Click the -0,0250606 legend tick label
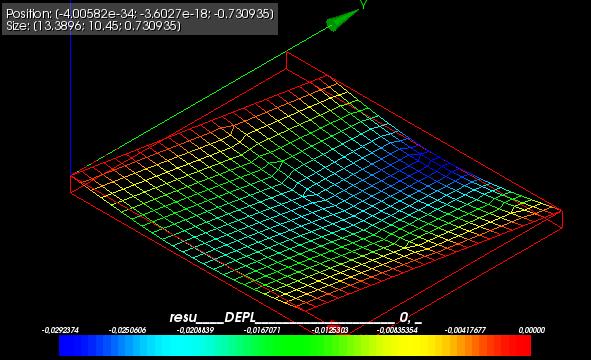This screenshot has height=360, width=591. 127,330
